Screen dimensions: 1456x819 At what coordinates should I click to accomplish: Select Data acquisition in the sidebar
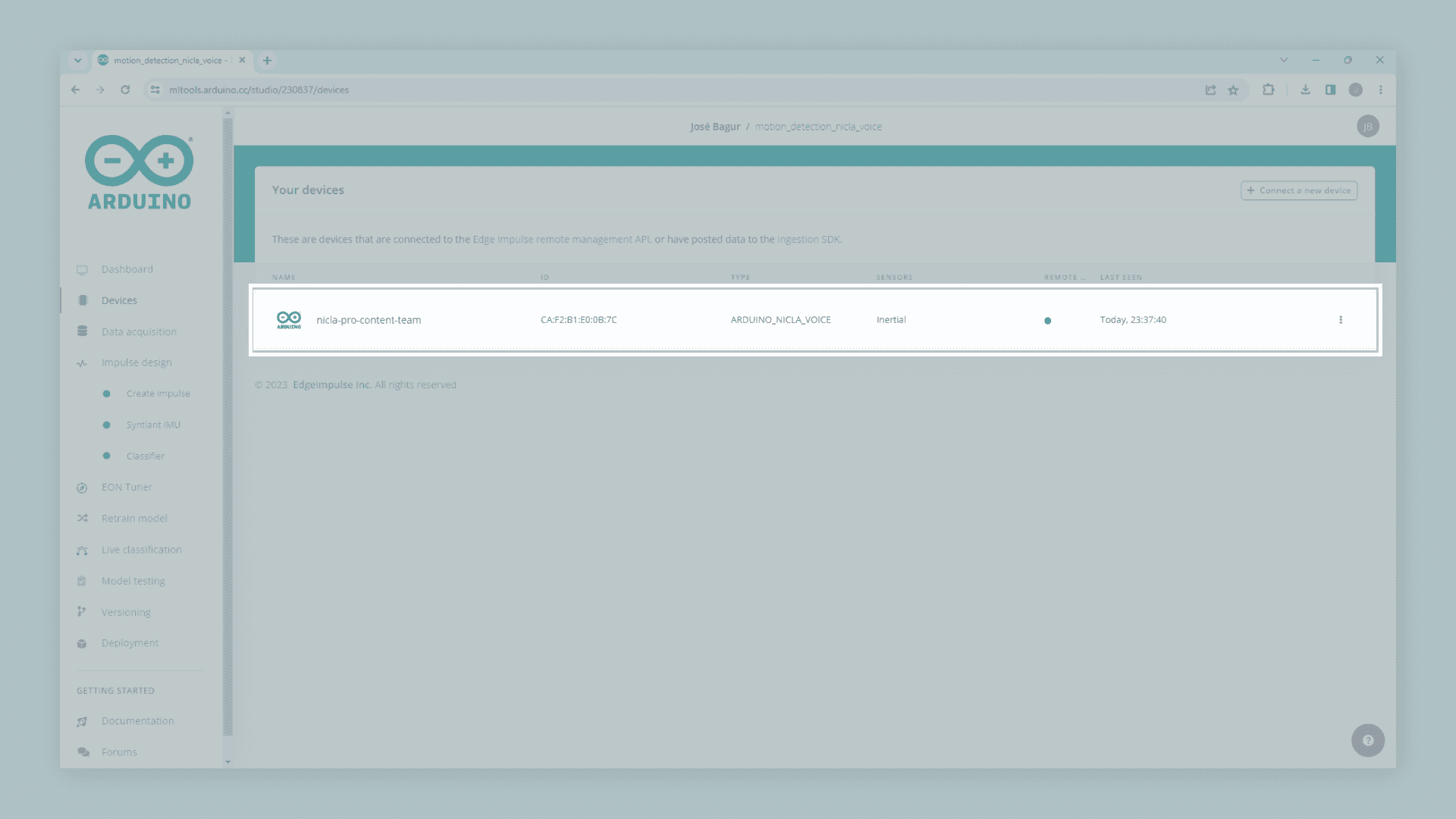(139, 331)
